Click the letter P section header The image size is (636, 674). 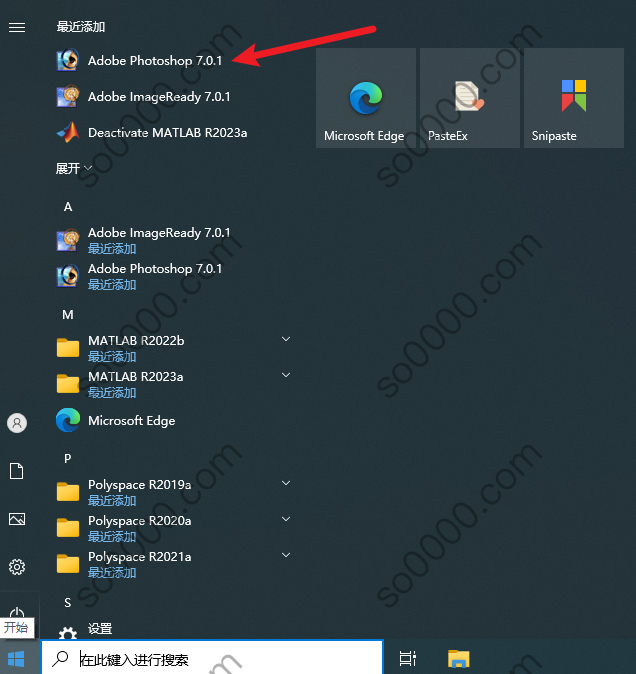pyautogui.click(x=67, y=459)
